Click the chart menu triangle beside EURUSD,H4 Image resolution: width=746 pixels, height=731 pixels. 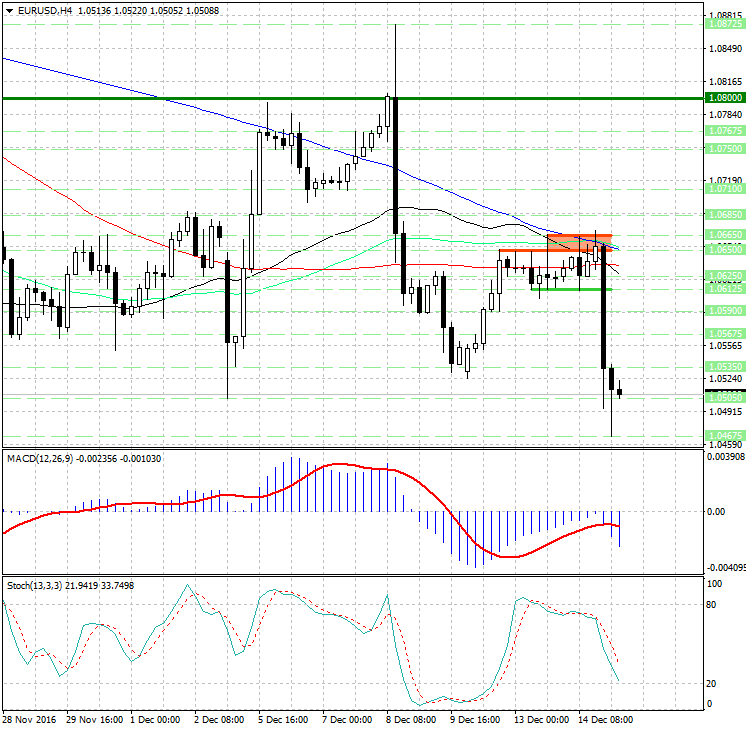coord(9,10)
